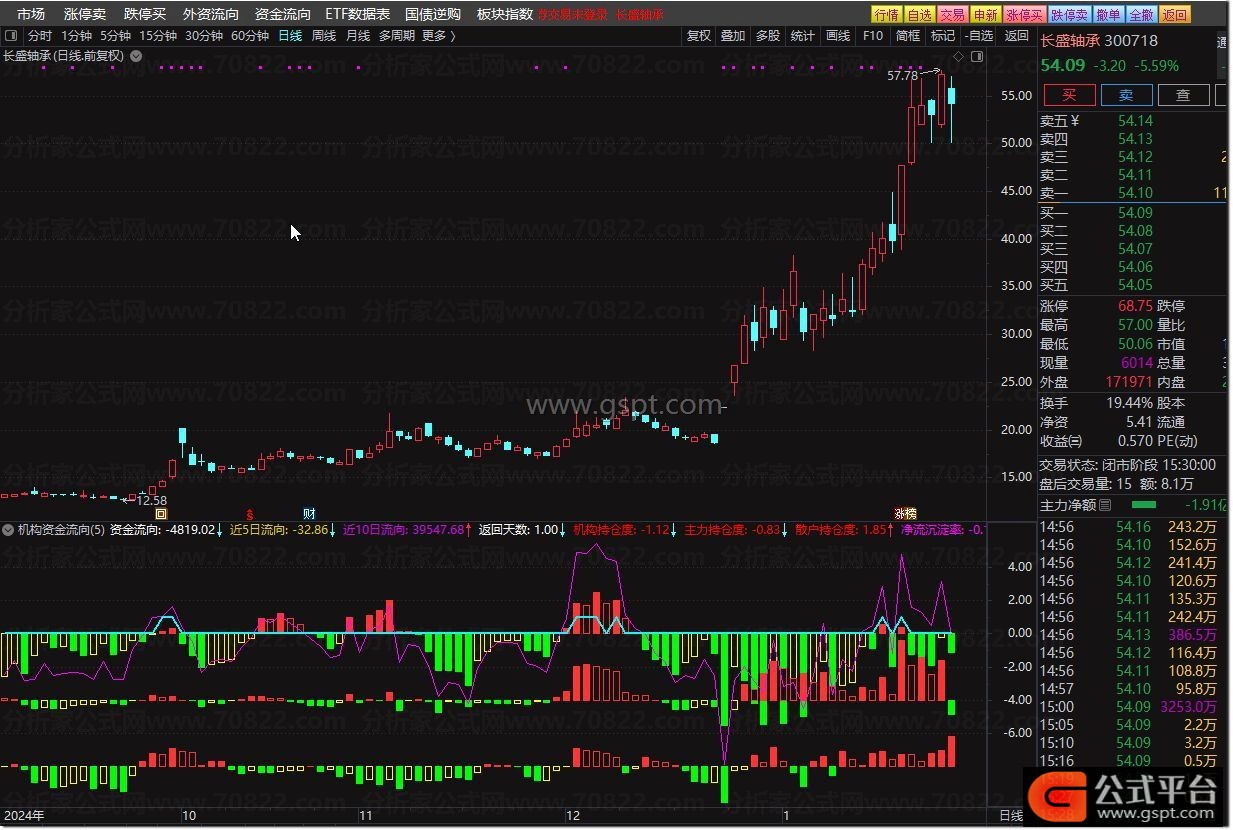Switch to the 5分钟 period
1233x830 pixels.
point(115,36)
